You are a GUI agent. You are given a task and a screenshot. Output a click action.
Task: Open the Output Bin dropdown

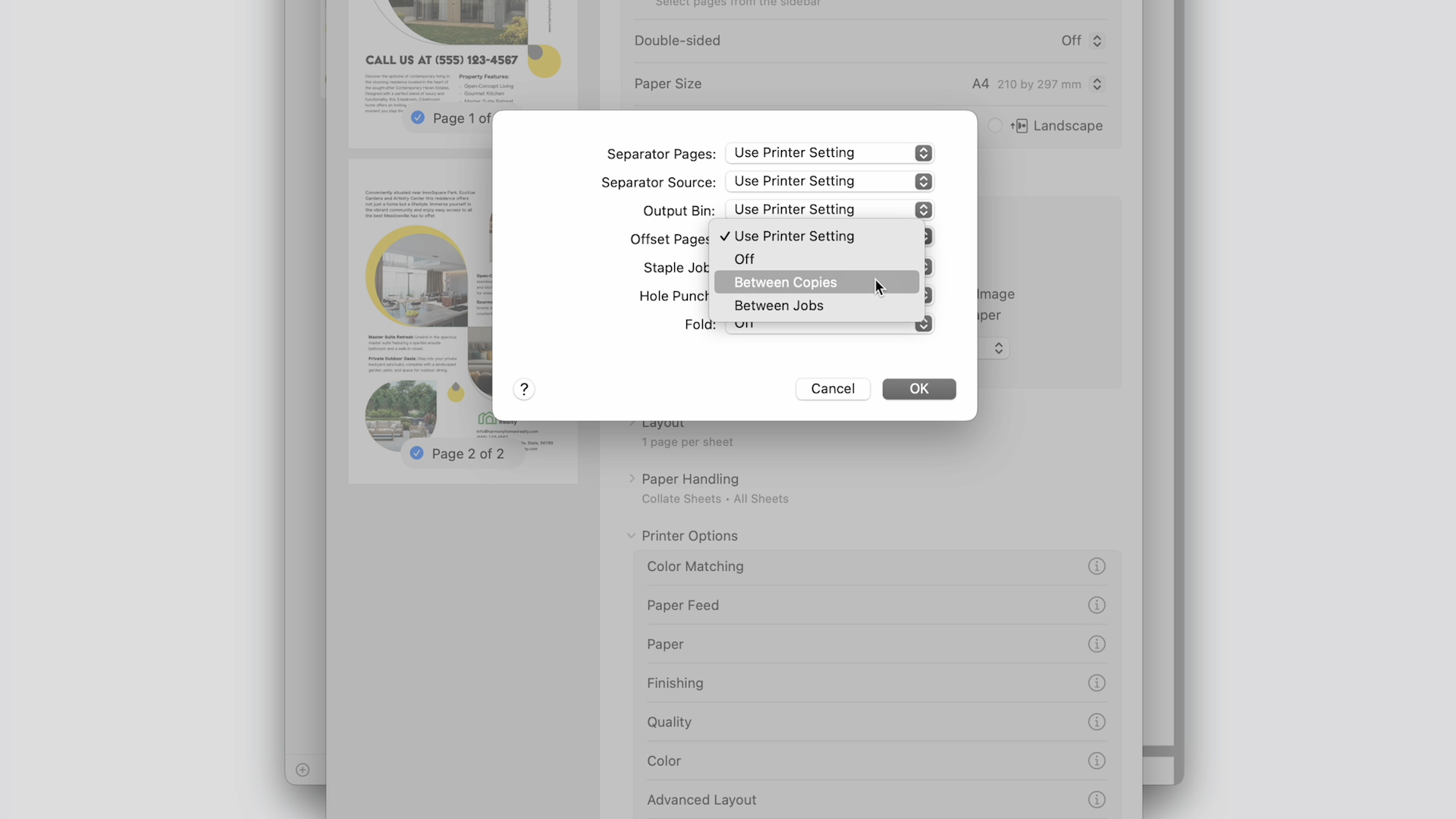click(829, 210)
